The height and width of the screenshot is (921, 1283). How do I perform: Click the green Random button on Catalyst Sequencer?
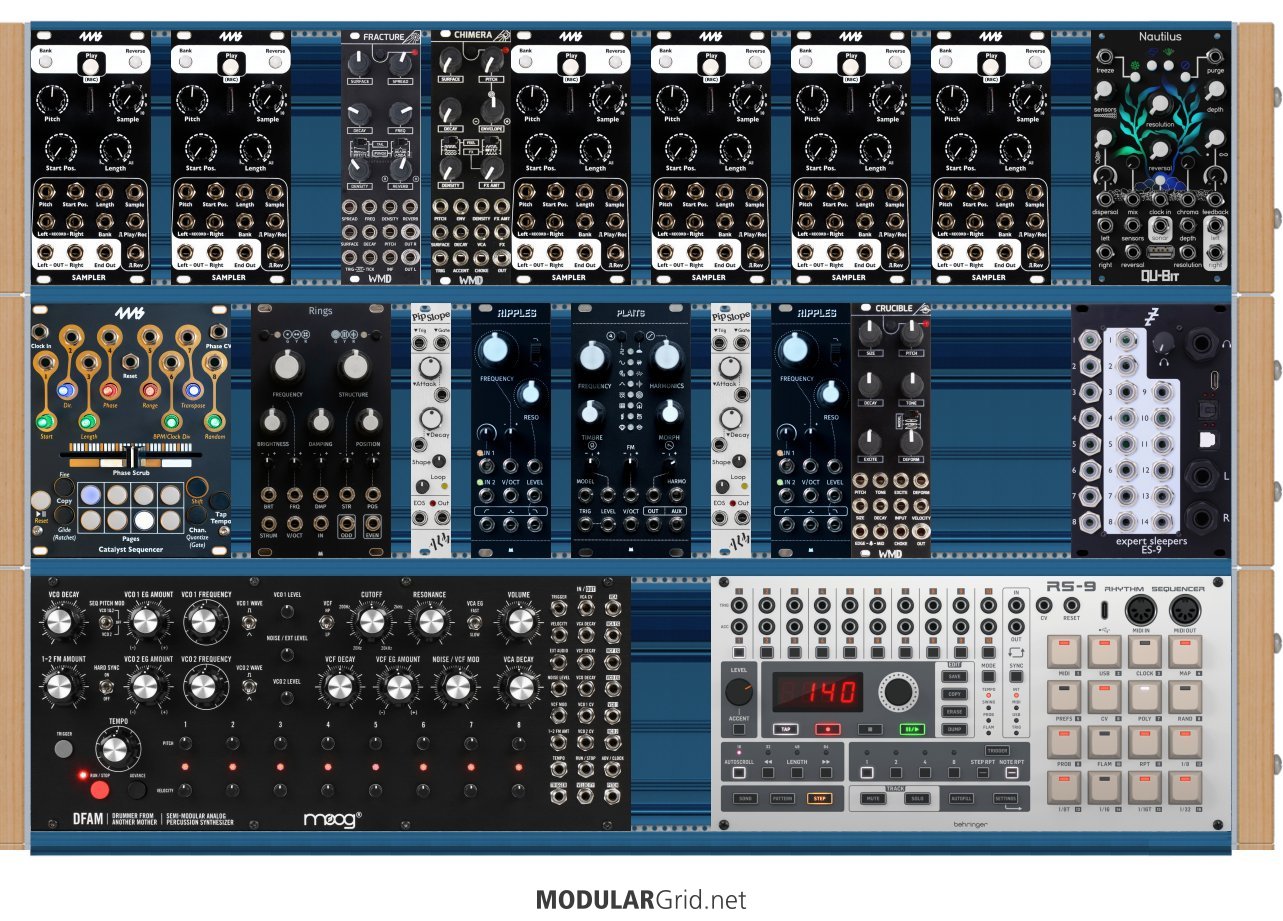tap(215, 421)
